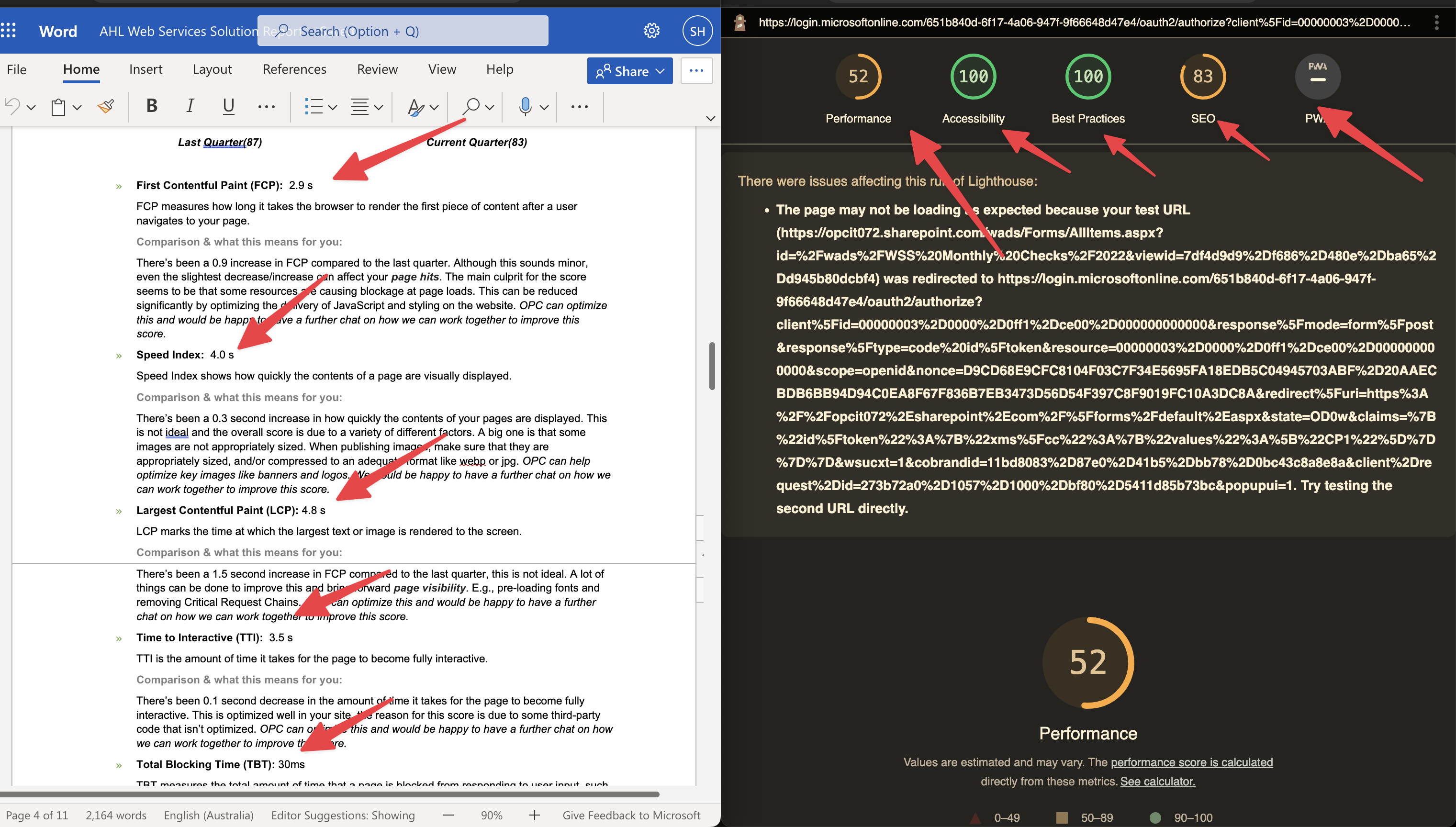Switch to the Insert tab
Image resolution: width=1456 pixels, height=827 pixels.
click(146, 69)
